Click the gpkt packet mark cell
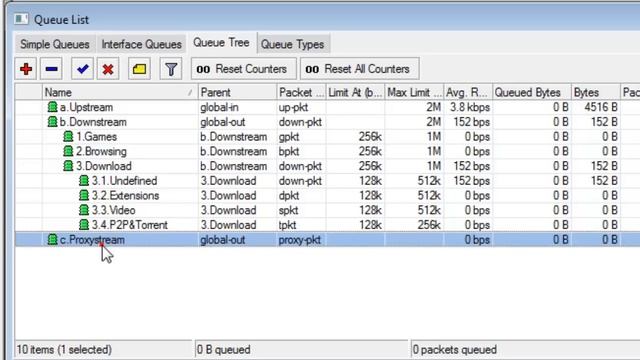Screen dimensions: 640x360 (301, 137)
